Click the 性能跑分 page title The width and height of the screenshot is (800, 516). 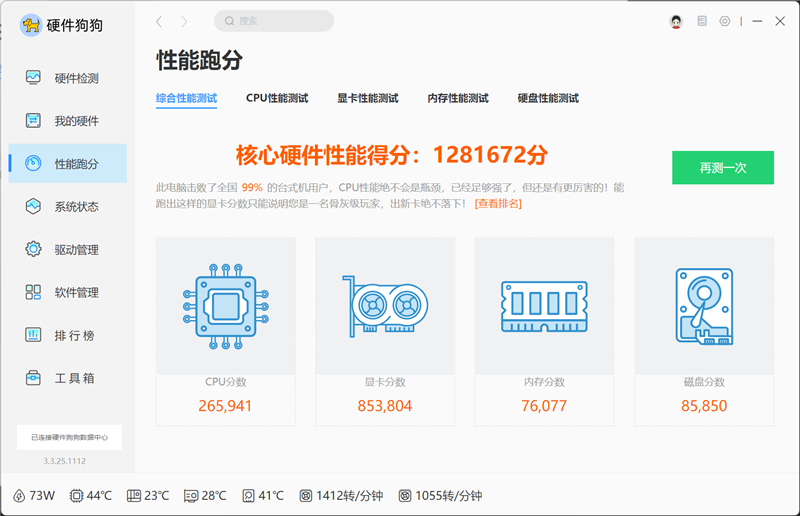pos(199,60)
